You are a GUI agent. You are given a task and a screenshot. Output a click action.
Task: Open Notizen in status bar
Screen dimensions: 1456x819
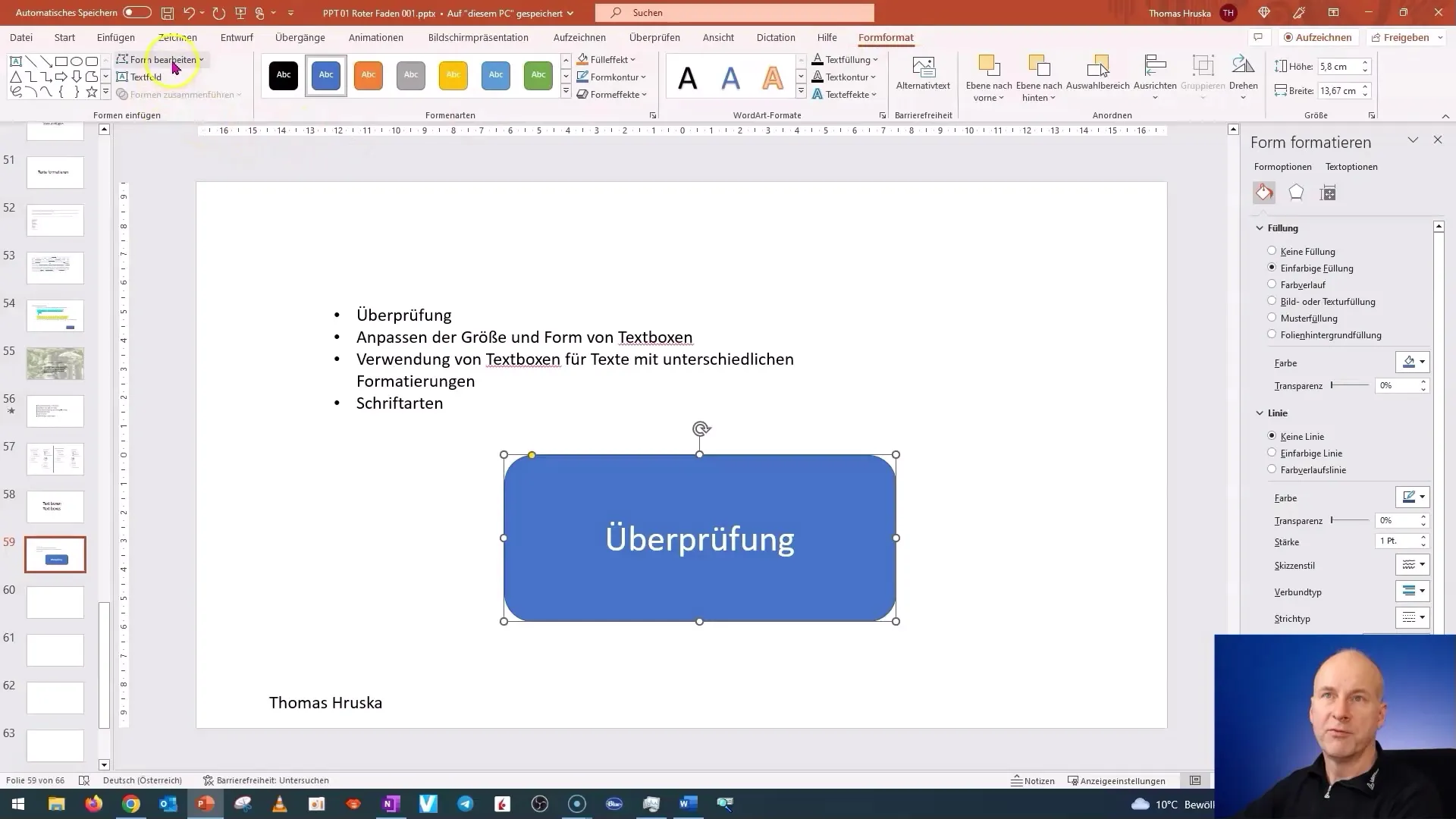1033,780
